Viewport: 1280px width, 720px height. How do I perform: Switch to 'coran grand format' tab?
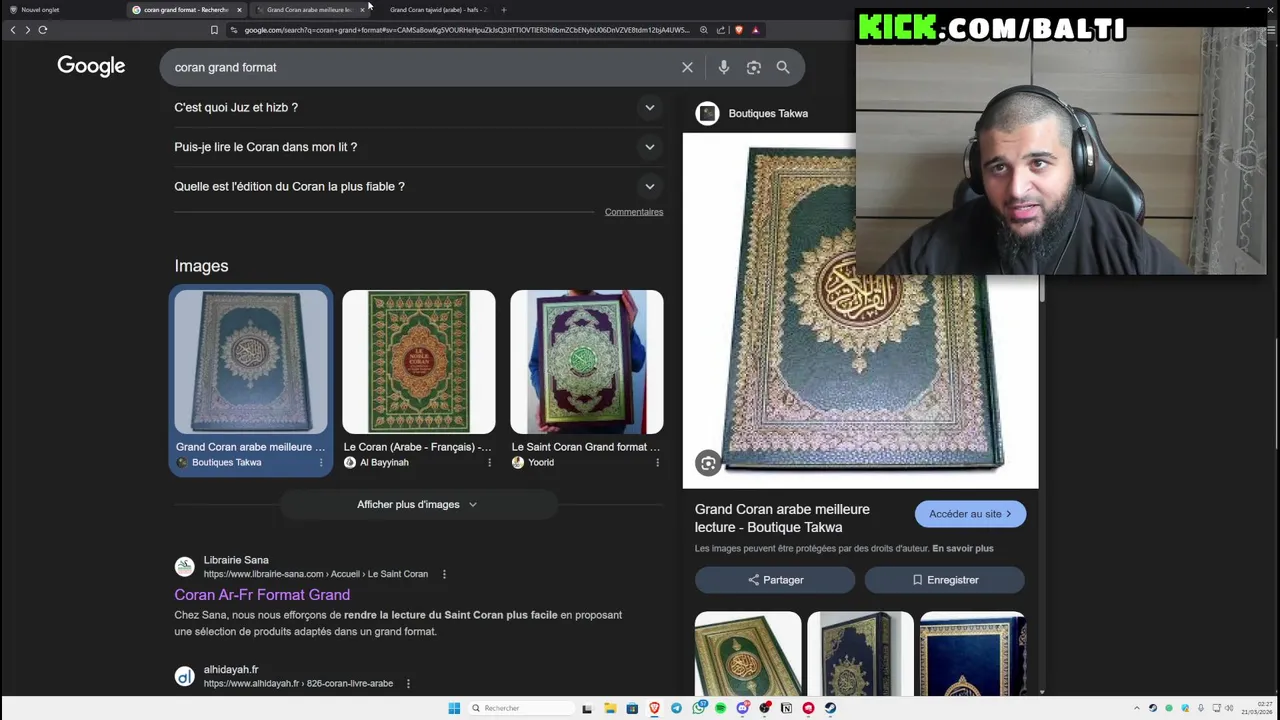tap(185, 10)
